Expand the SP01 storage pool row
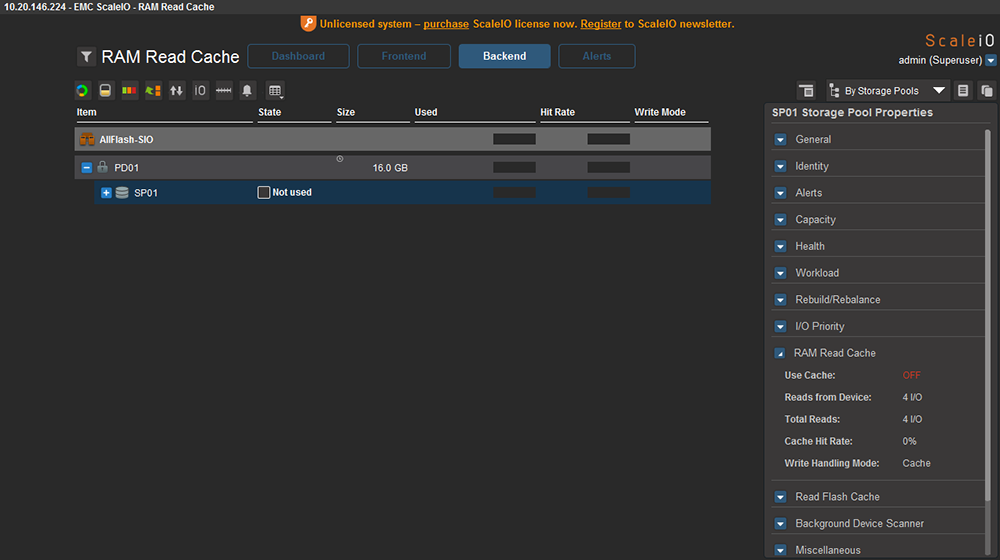 click(106, 193)
